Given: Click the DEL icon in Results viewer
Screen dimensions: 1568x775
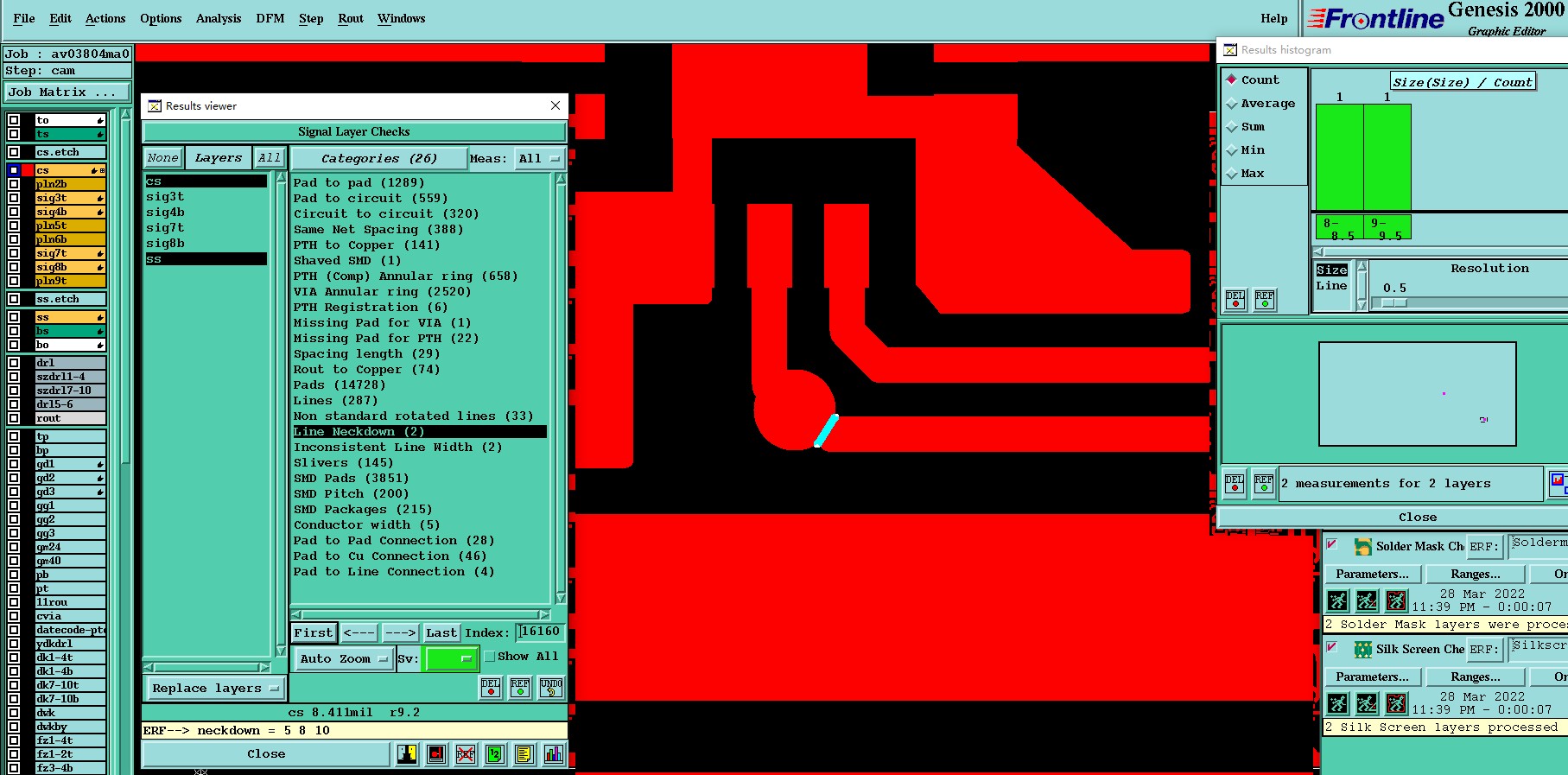Looking at the screenshot, I should point(491,688).
